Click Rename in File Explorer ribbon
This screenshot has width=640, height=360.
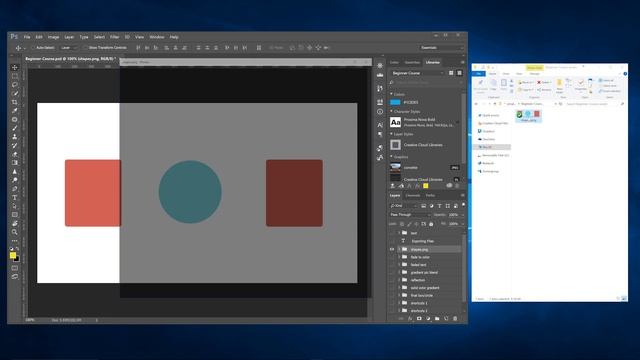pyautogui.click(x=544, y=90)
